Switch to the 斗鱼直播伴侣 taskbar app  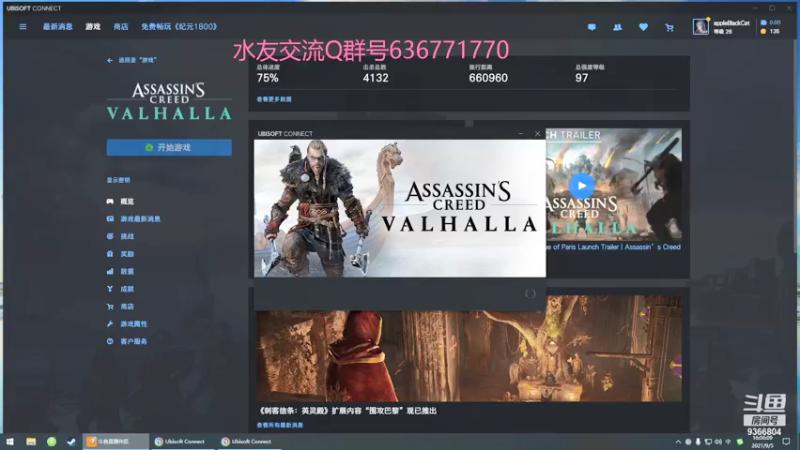pos(115,441)
